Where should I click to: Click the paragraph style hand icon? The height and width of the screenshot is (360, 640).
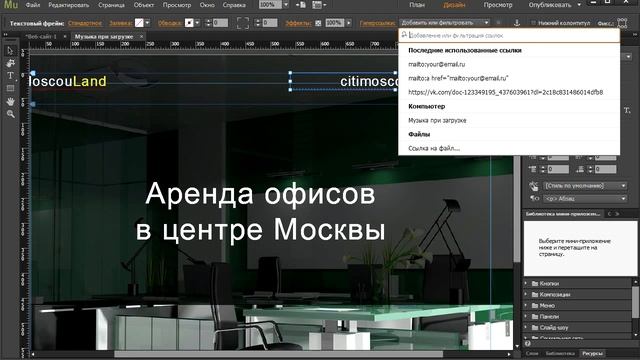click(533, 186)
